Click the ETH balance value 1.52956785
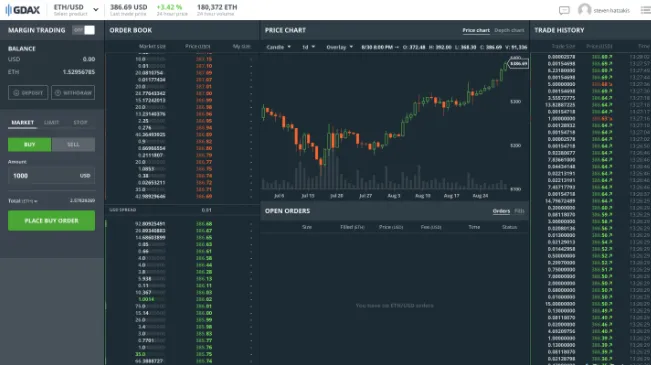The width and height of the screenshot is (651, 365). coord(79,72)
